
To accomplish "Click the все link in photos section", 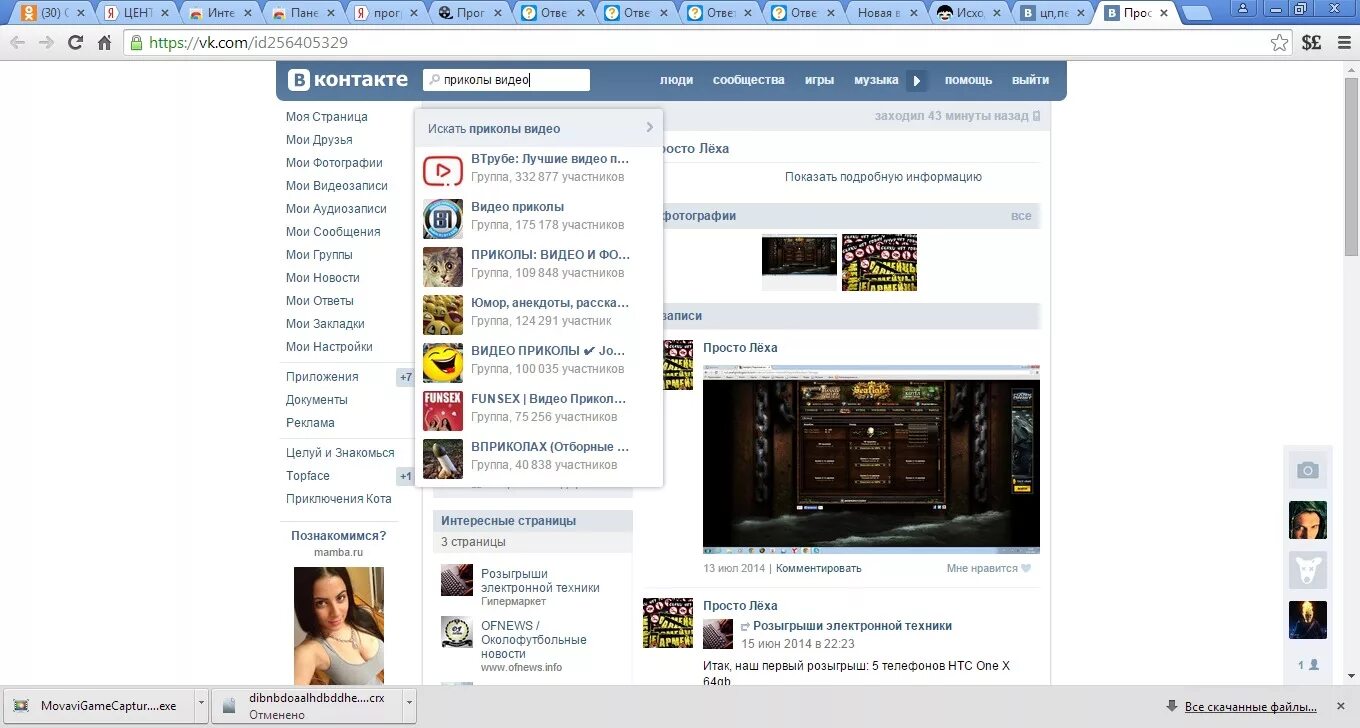I will (1021, 216).
